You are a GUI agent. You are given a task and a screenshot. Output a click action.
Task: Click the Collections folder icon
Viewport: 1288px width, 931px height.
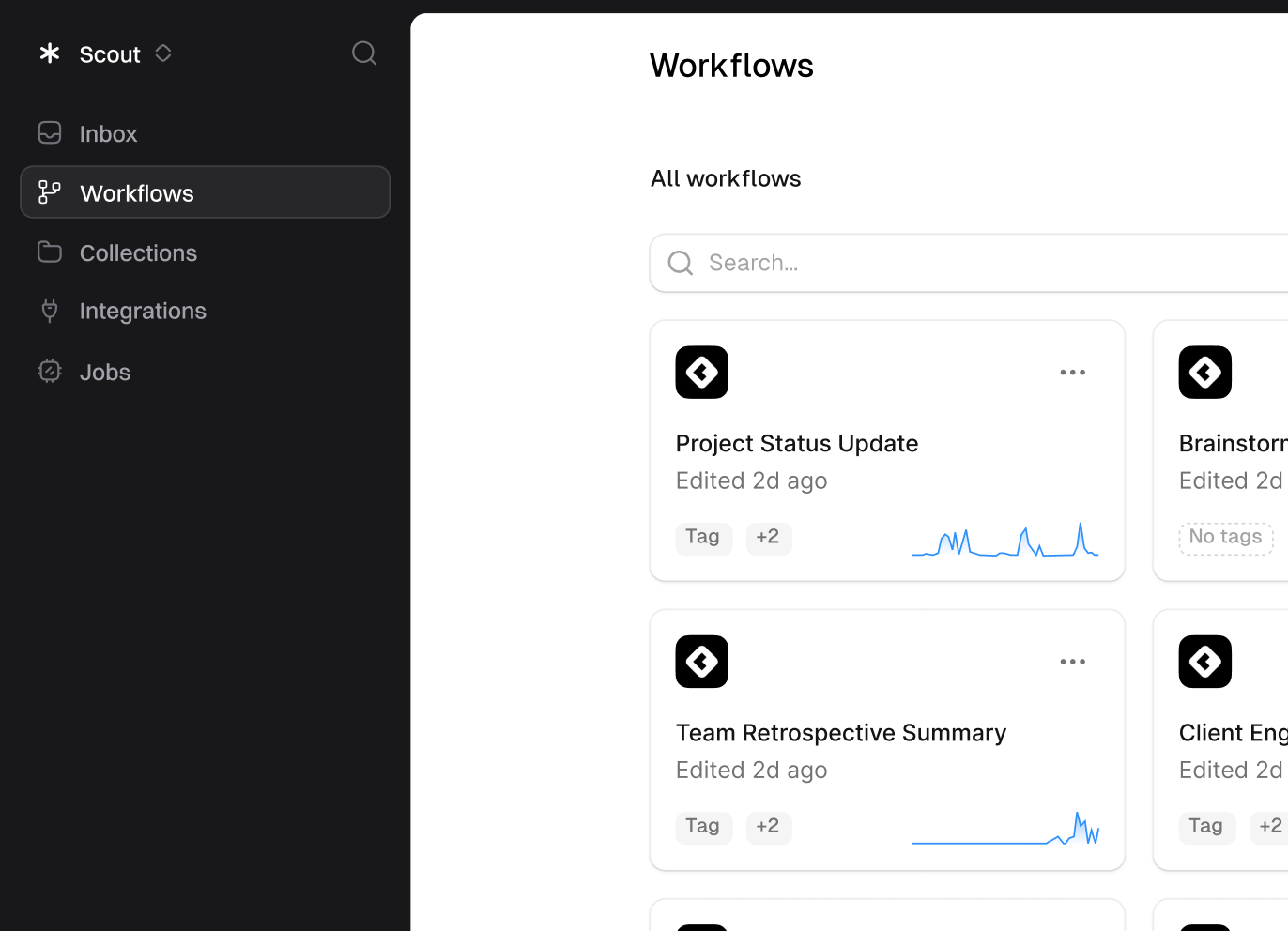(50, 252)
